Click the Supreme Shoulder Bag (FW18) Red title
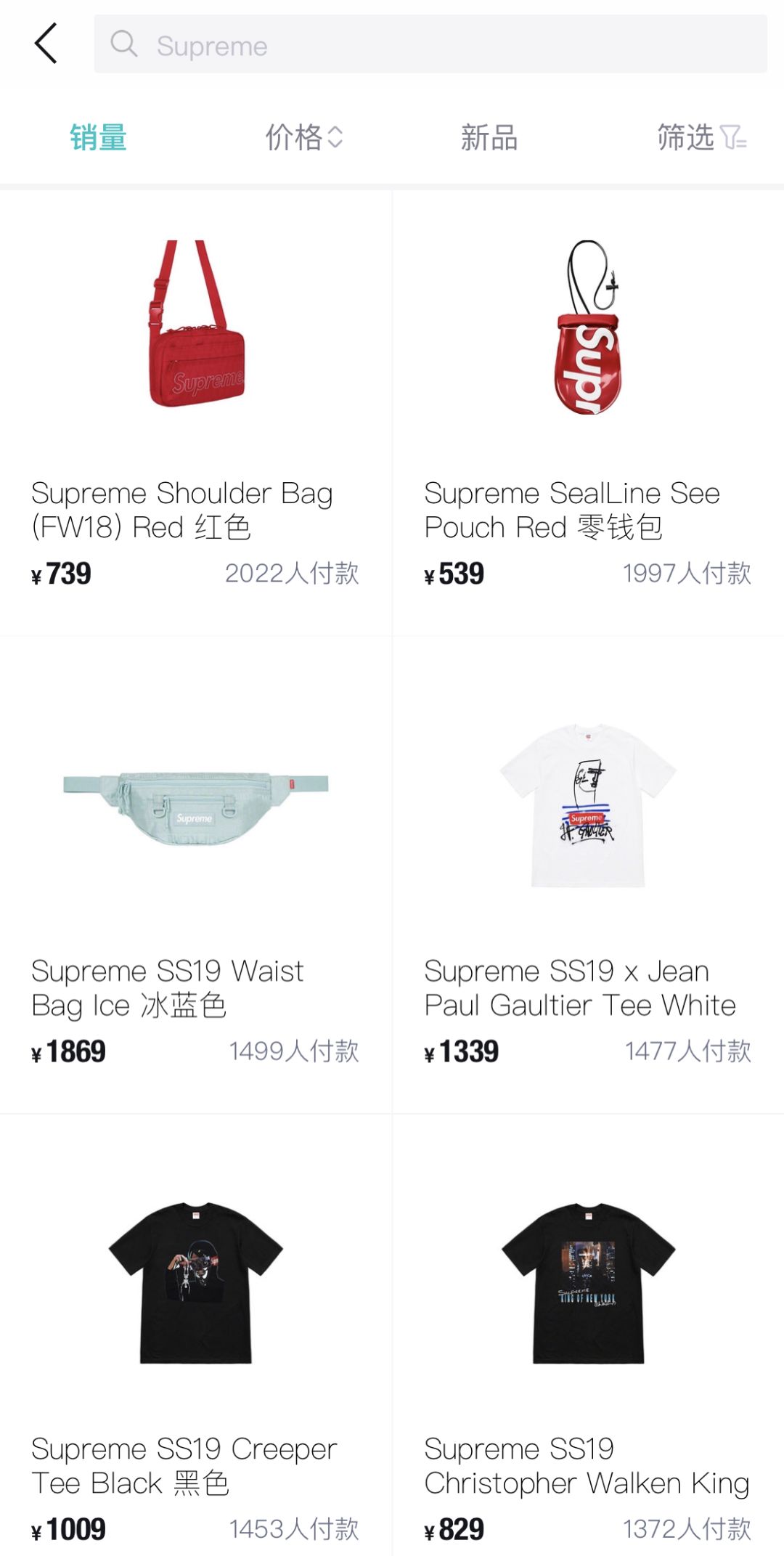This screenshot has width=784, height=1556. click(x=182, y=510)
